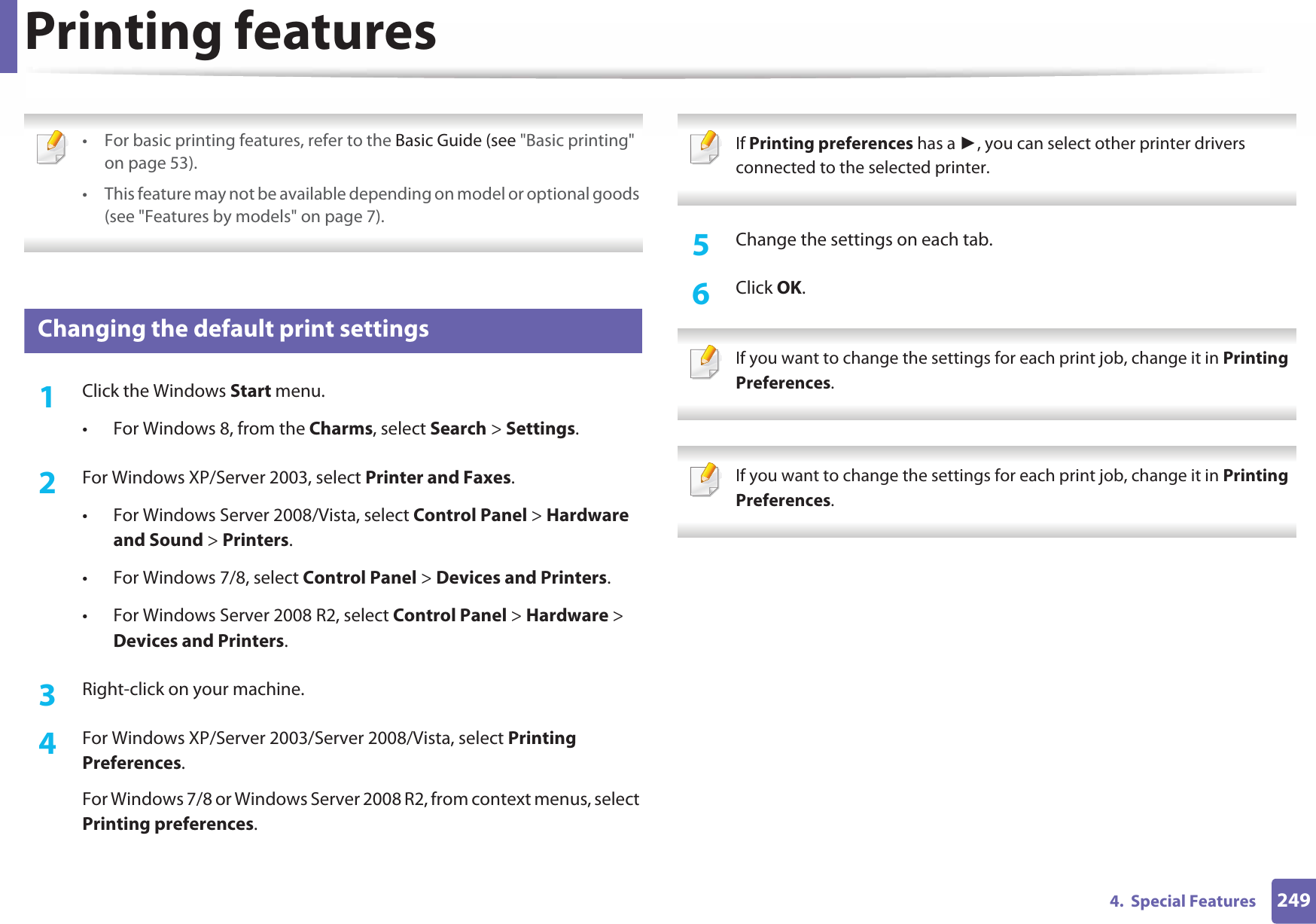Open the "Basic printing" on page 53 reference

tap(369, 151)
